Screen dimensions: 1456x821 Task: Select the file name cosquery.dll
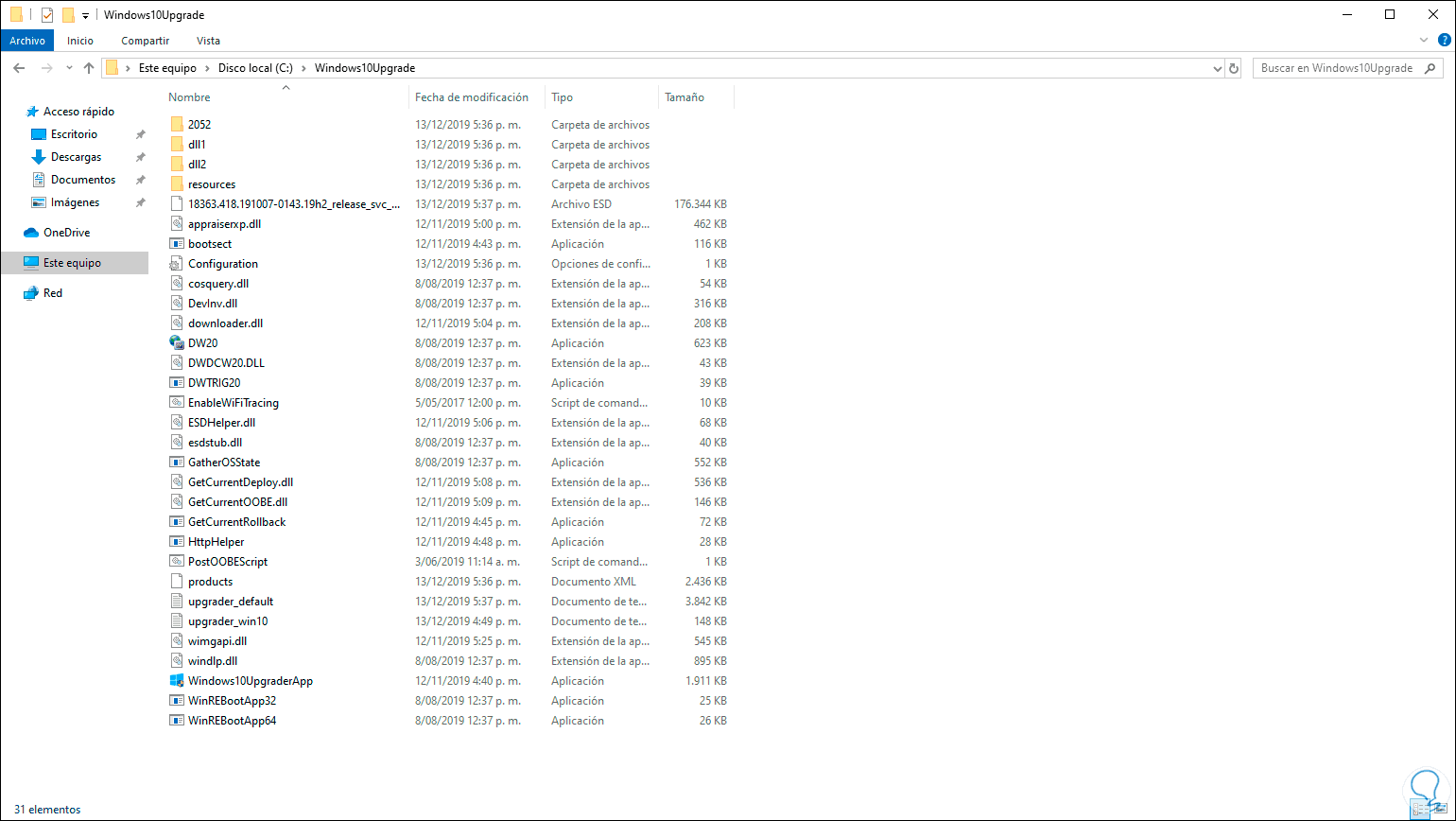[x=218, y=284]
